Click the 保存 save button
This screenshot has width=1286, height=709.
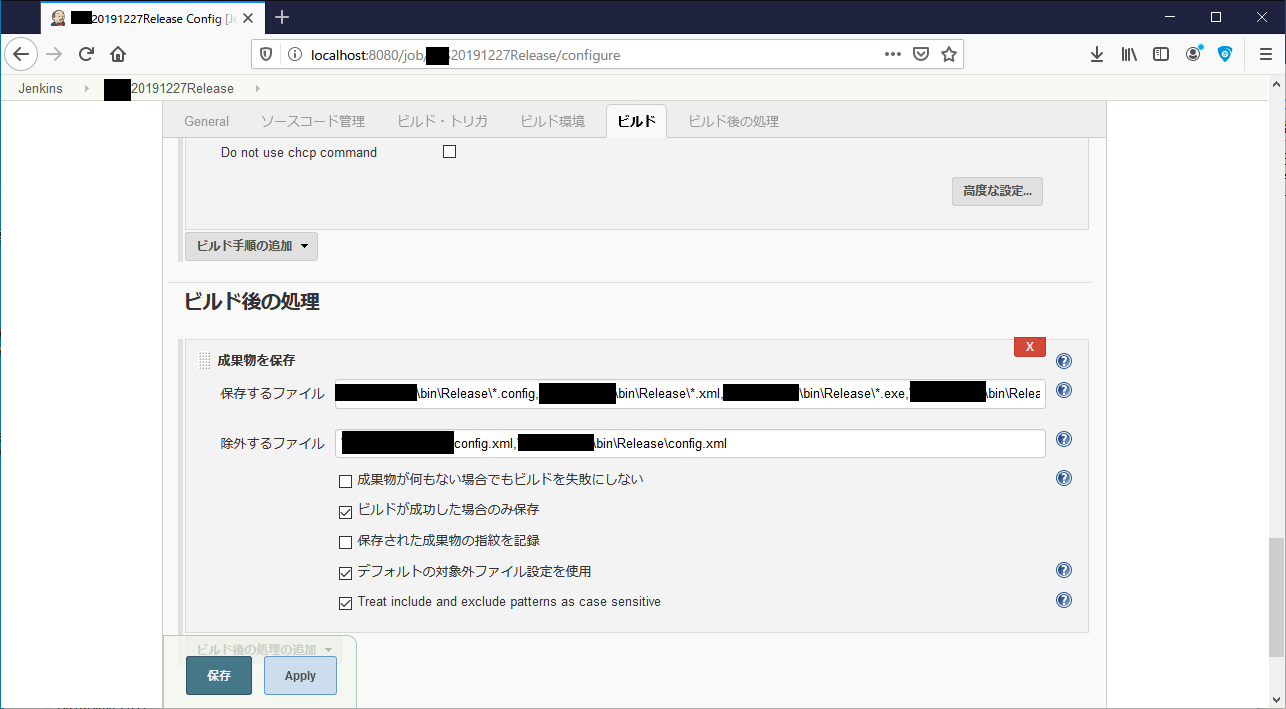tap(219, 675)
